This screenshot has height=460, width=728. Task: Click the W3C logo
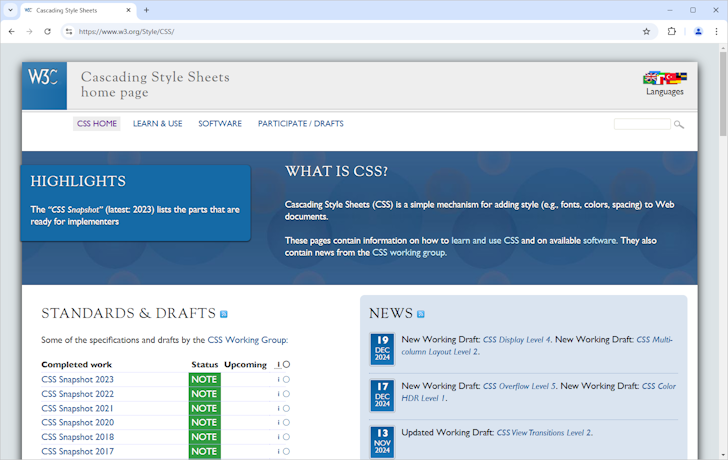[44, 78]
